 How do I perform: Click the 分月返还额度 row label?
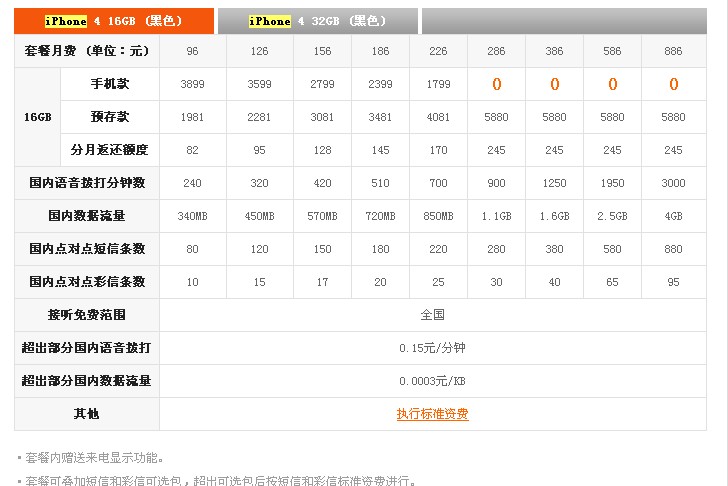tap(110, 150)
